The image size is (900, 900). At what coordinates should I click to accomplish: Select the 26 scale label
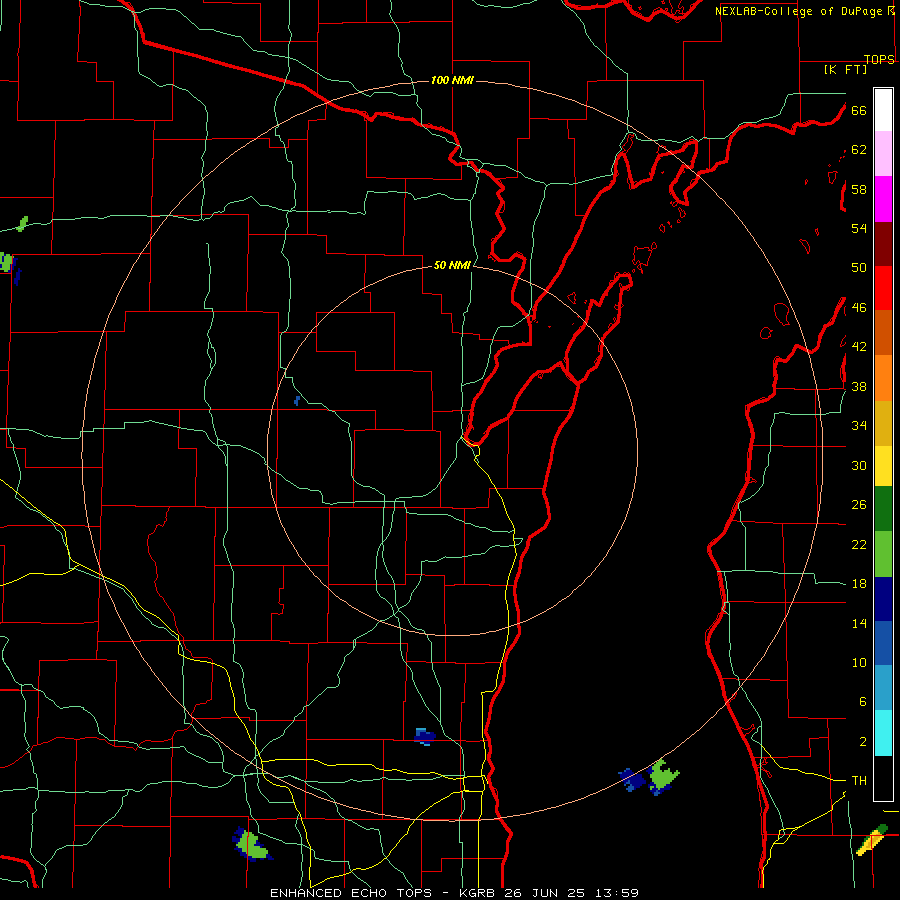click(859, 505)
